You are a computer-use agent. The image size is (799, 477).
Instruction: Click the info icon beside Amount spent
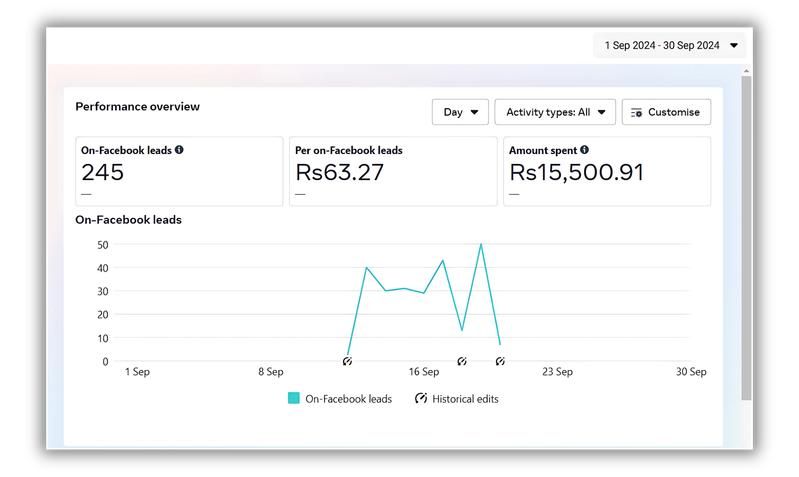coord(584,150)
